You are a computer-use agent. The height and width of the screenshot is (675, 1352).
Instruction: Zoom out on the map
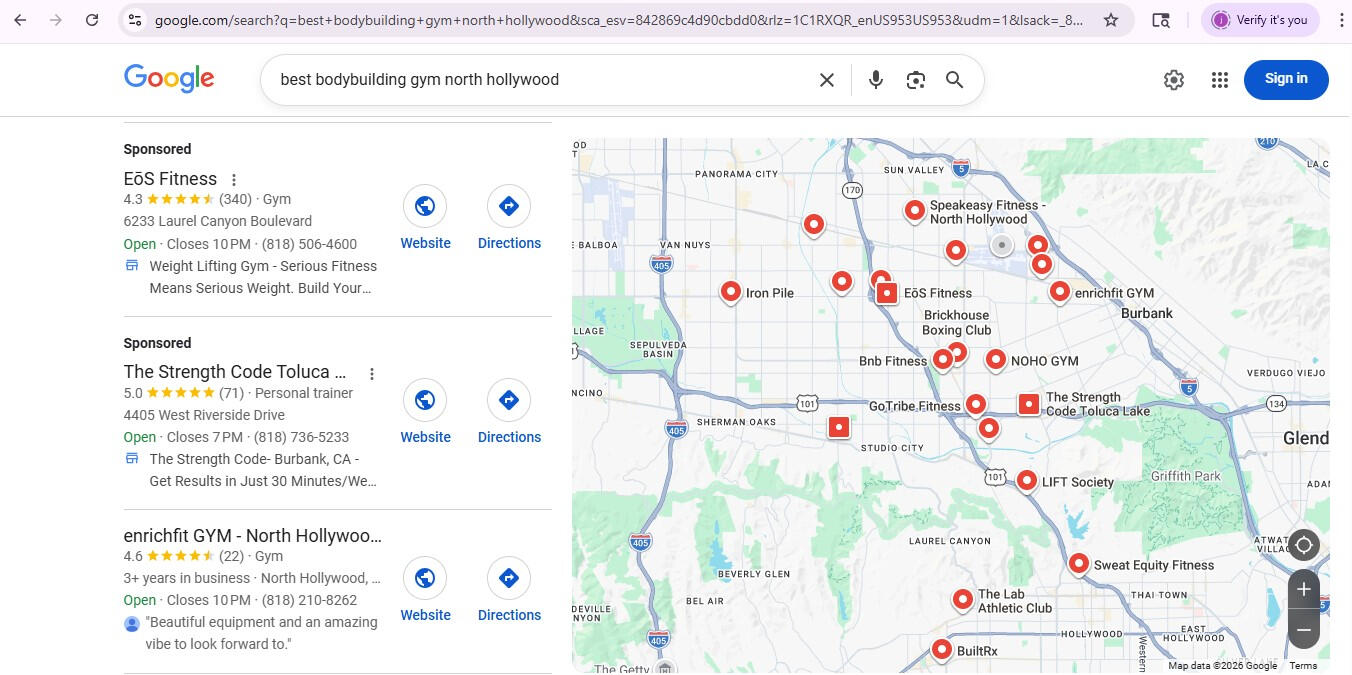(1303, 630)
